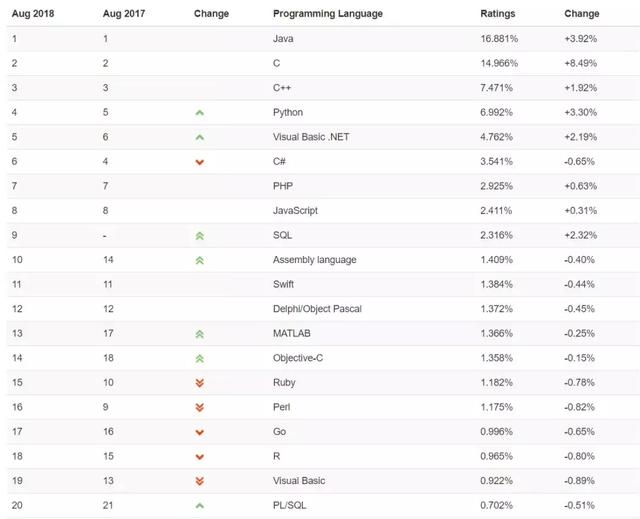Screen dimensions: 640x519
Task: Click the red down arrow beside R
Action: point(200,456)
